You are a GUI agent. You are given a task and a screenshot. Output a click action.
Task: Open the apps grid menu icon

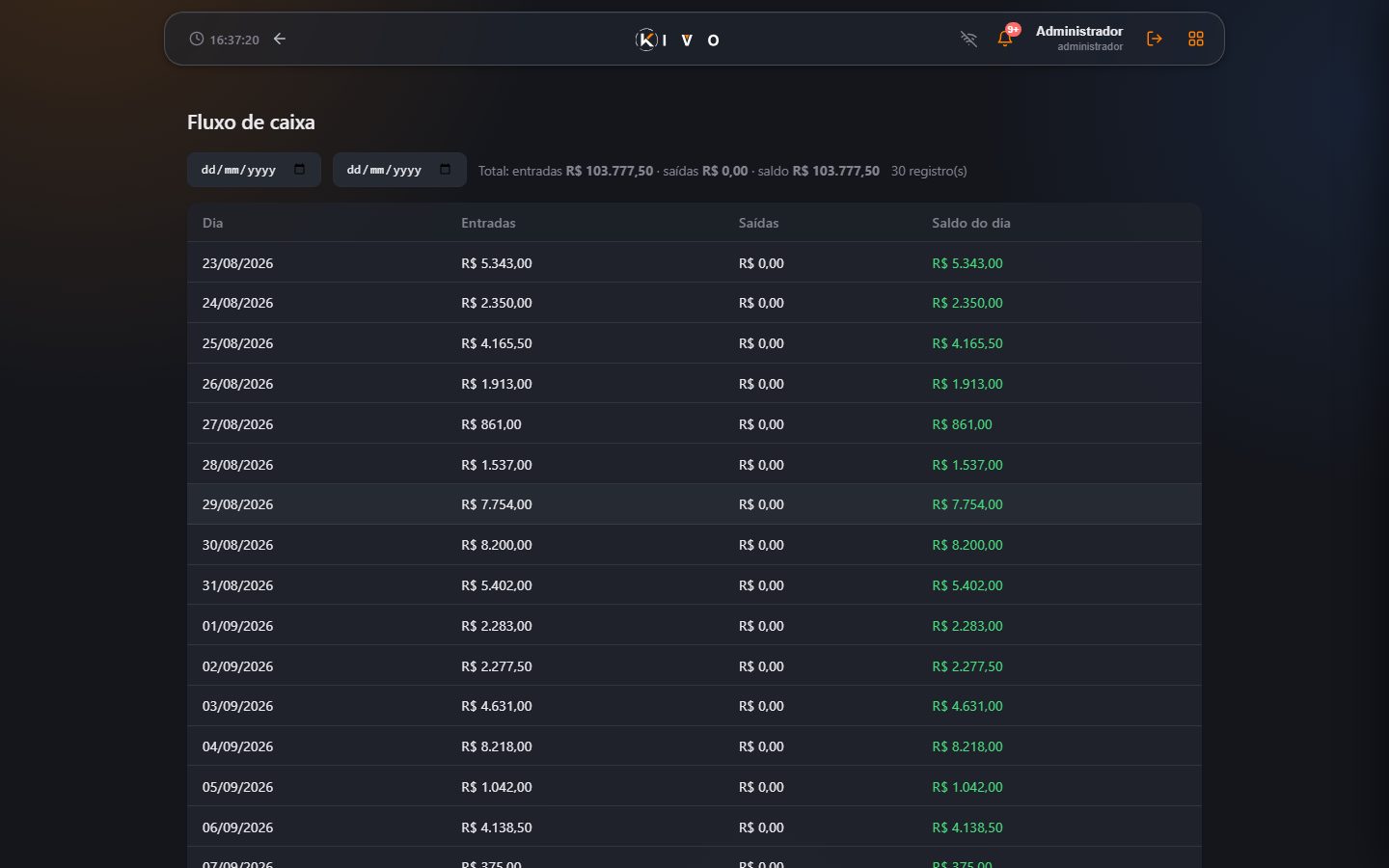coord(1196,39)
